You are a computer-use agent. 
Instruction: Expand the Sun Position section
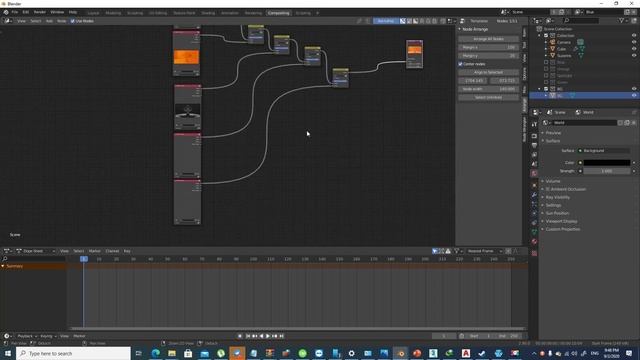(557, 213)
